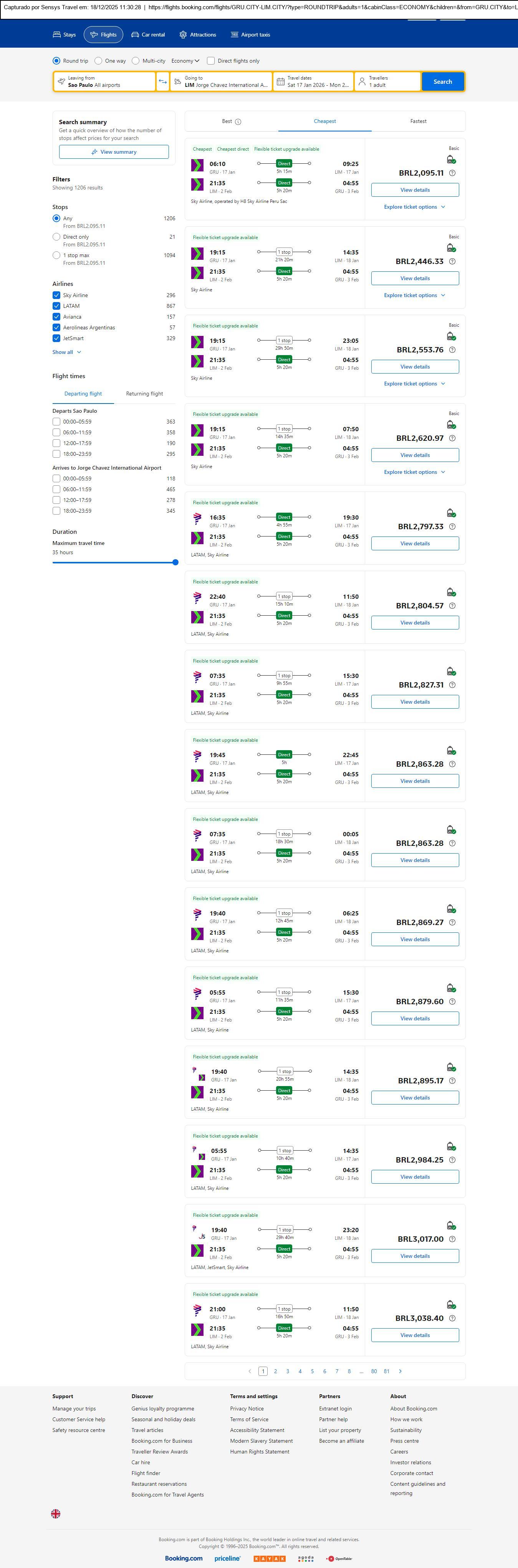Switch to the Fastest results tab
Image resolution: width=518 pixels, height=1568 pixels.
(x=418, y=122)
